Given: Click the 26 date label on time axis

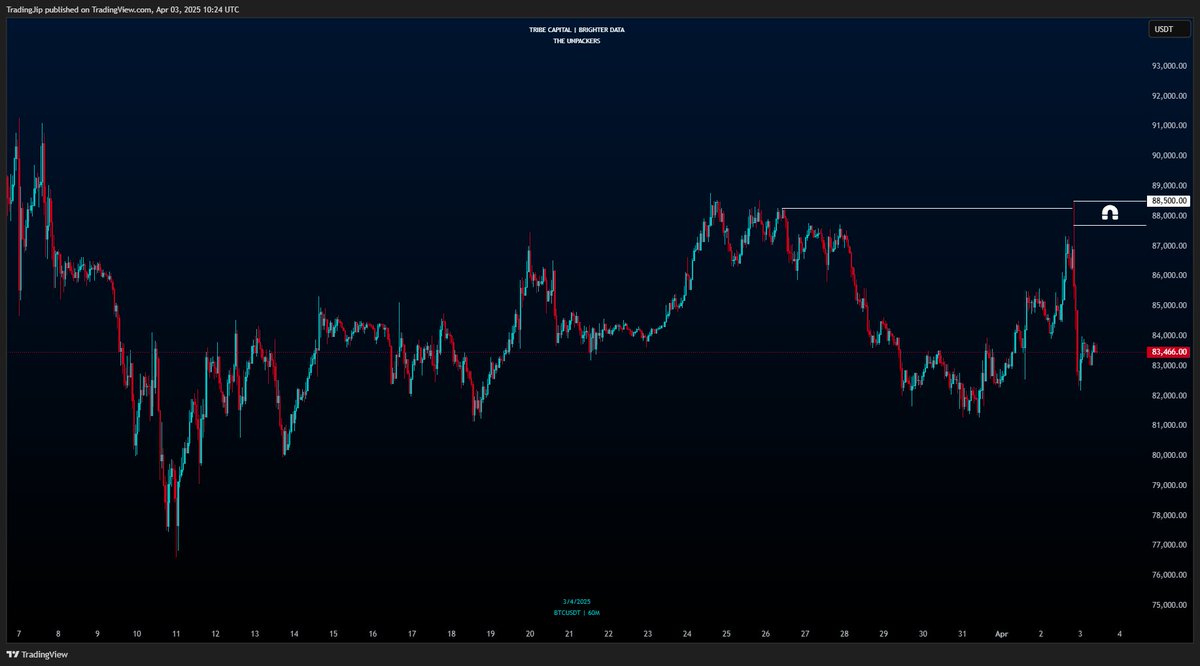Looking at the screenshot, I should pos(765,634).
